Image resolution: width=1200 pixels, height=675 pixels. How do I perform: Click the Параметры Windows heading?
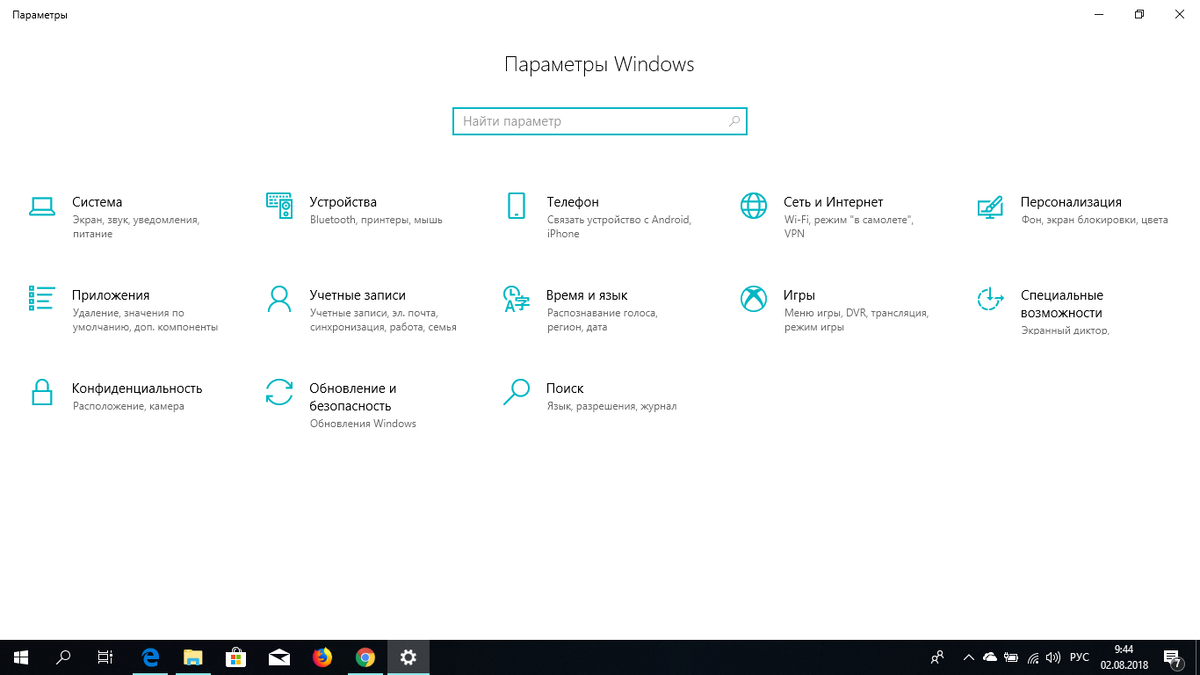[x=599, y=65]
